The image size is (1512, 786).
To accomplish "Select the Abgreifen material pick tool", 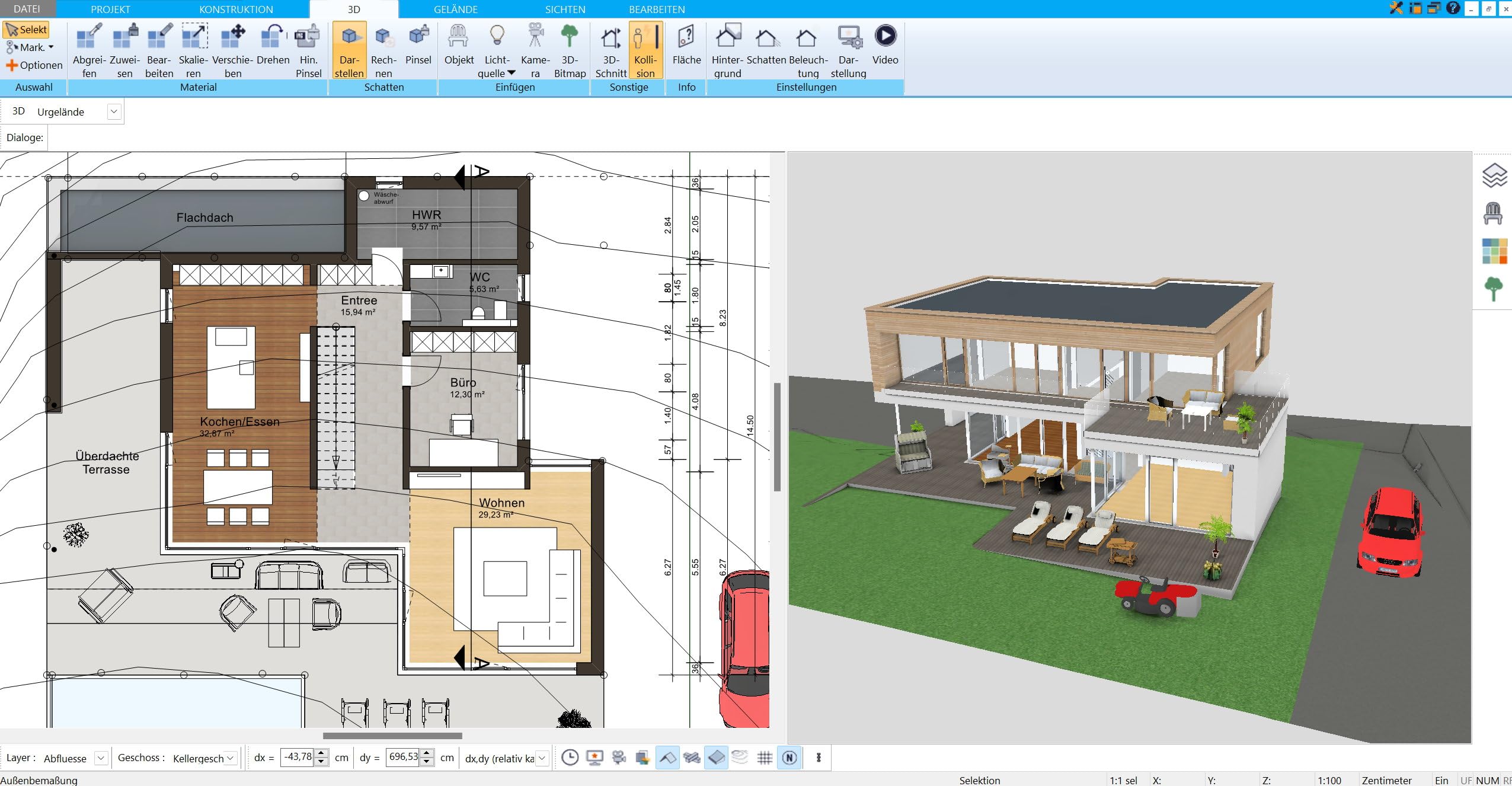I will [x=89, y=50].
